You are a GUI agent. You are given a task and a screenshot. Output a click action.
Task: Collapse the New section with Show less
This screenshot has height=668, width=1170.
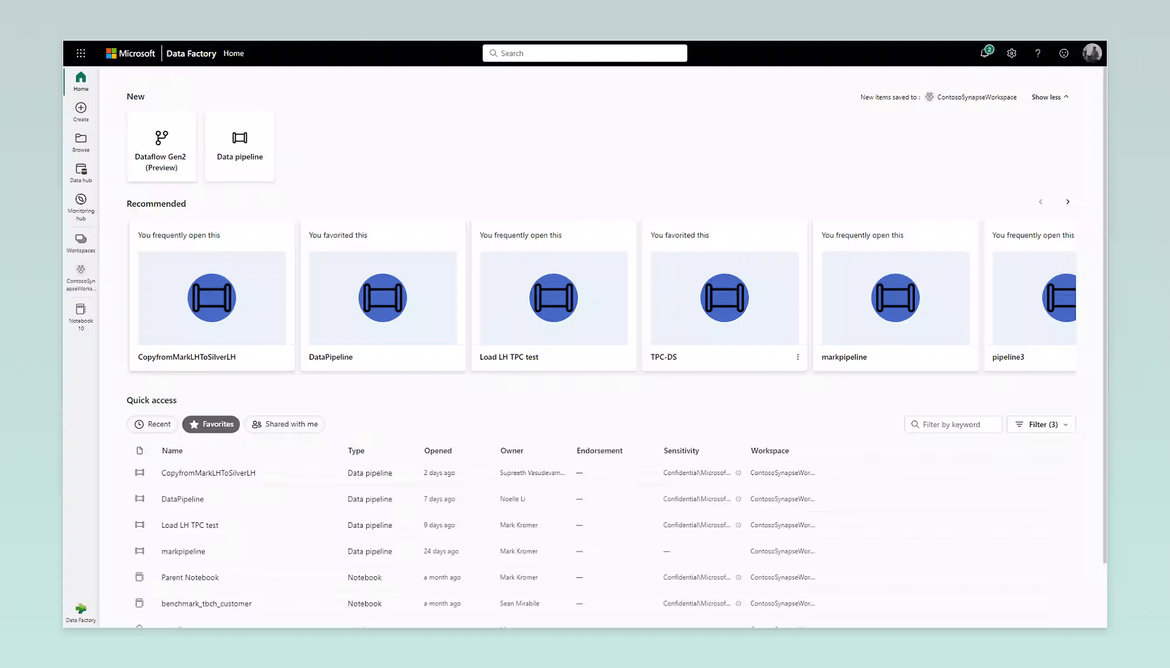1050,97
